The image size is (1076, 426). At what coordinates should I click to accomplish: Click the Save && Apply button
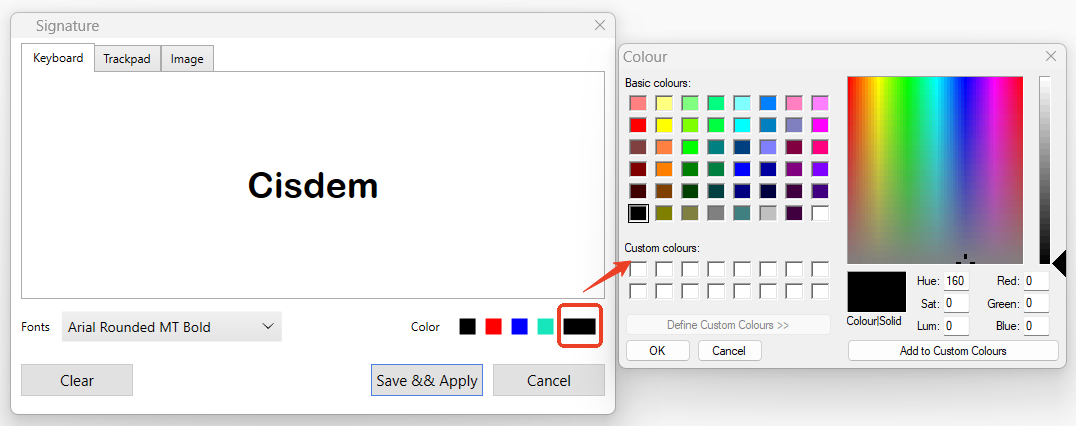427,380
